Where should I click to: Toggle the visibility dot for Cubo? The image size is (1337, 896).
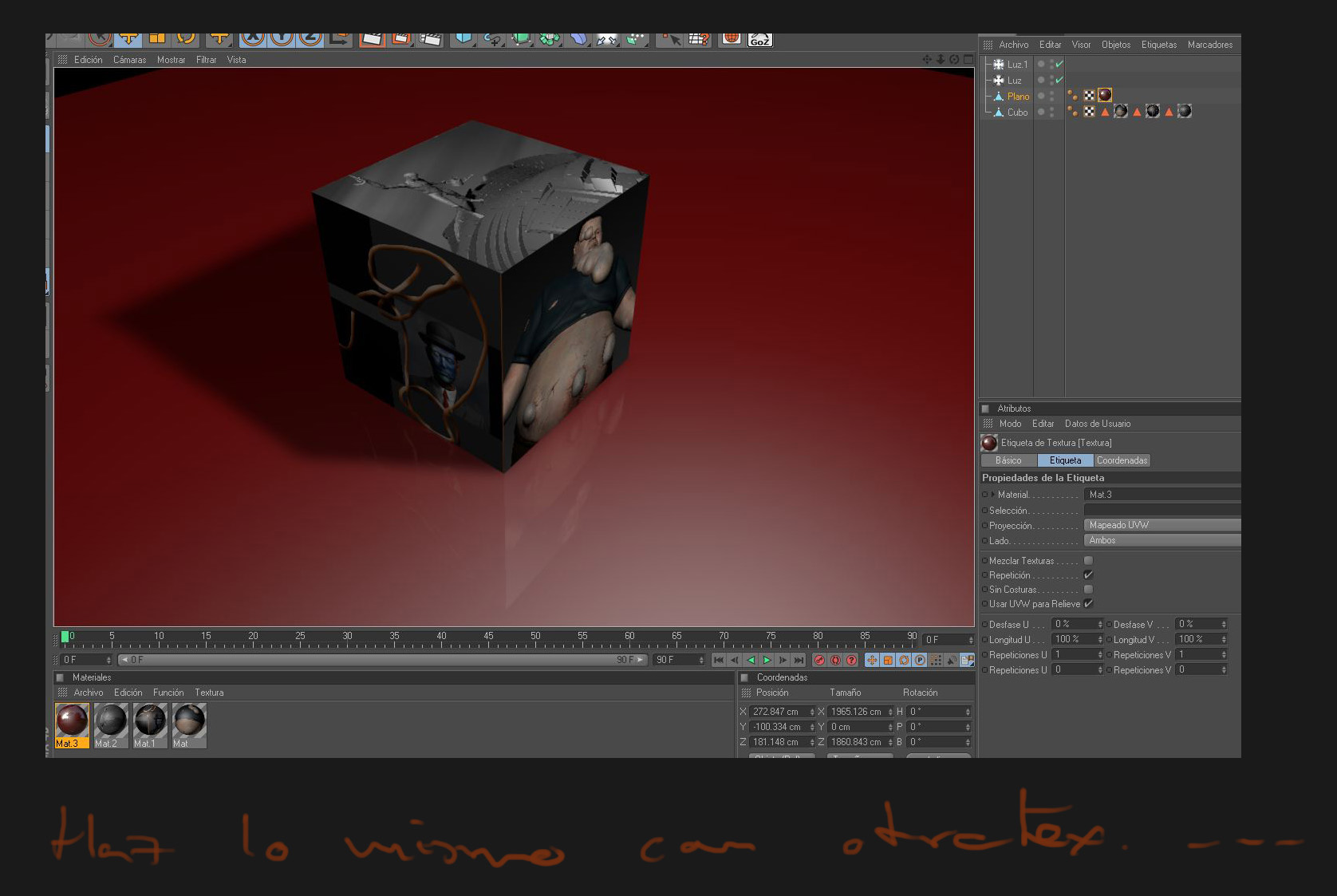coord(1041,112)
